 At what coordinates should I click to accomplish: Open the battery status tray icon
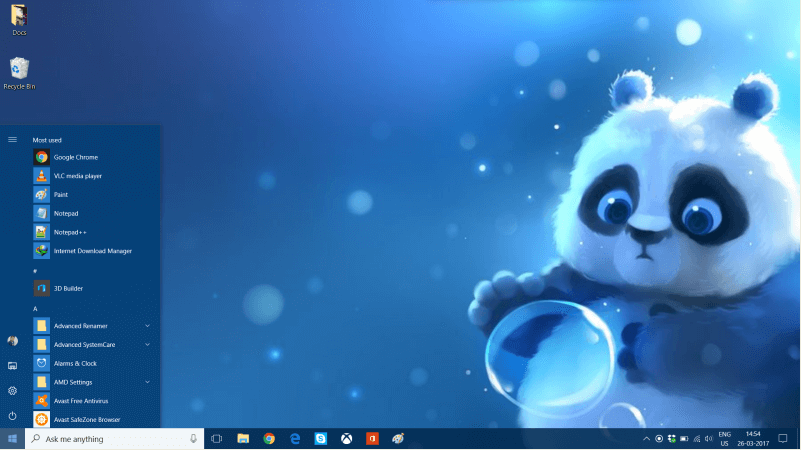(684, 439)
